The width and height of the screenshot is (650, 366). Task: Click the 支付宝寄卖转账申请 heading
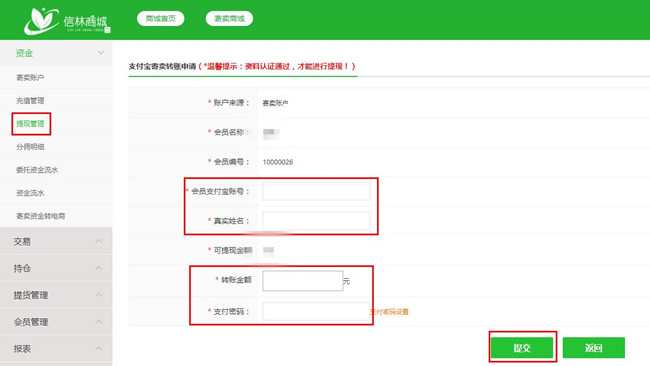pos(162,66)
